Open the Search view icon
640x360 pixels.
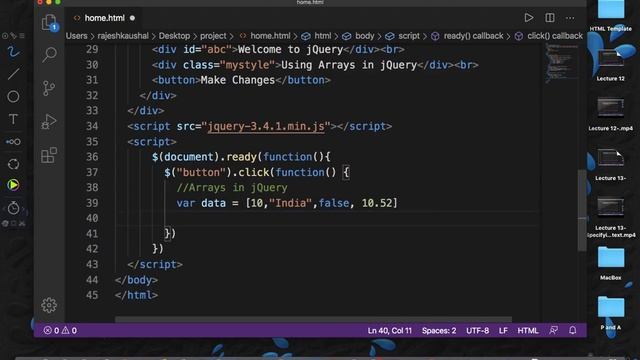[49, 54]
